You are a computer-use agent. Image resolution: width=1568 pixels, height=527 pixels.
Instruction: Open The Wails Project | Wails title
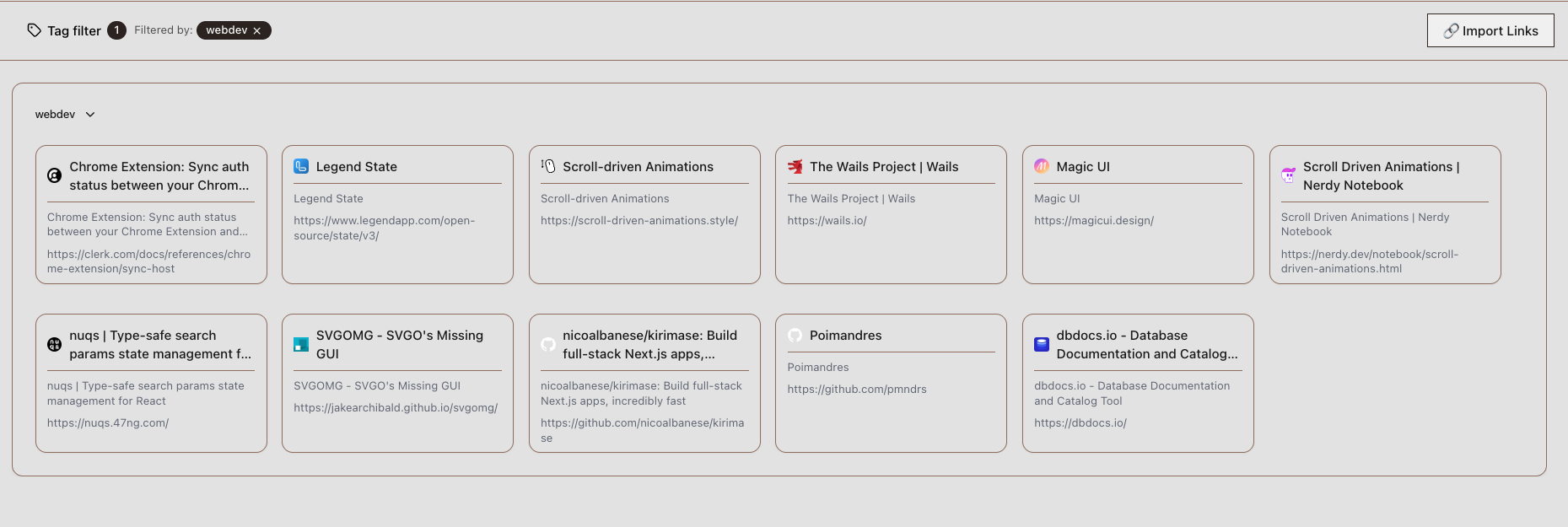click(x=884, y=167)
